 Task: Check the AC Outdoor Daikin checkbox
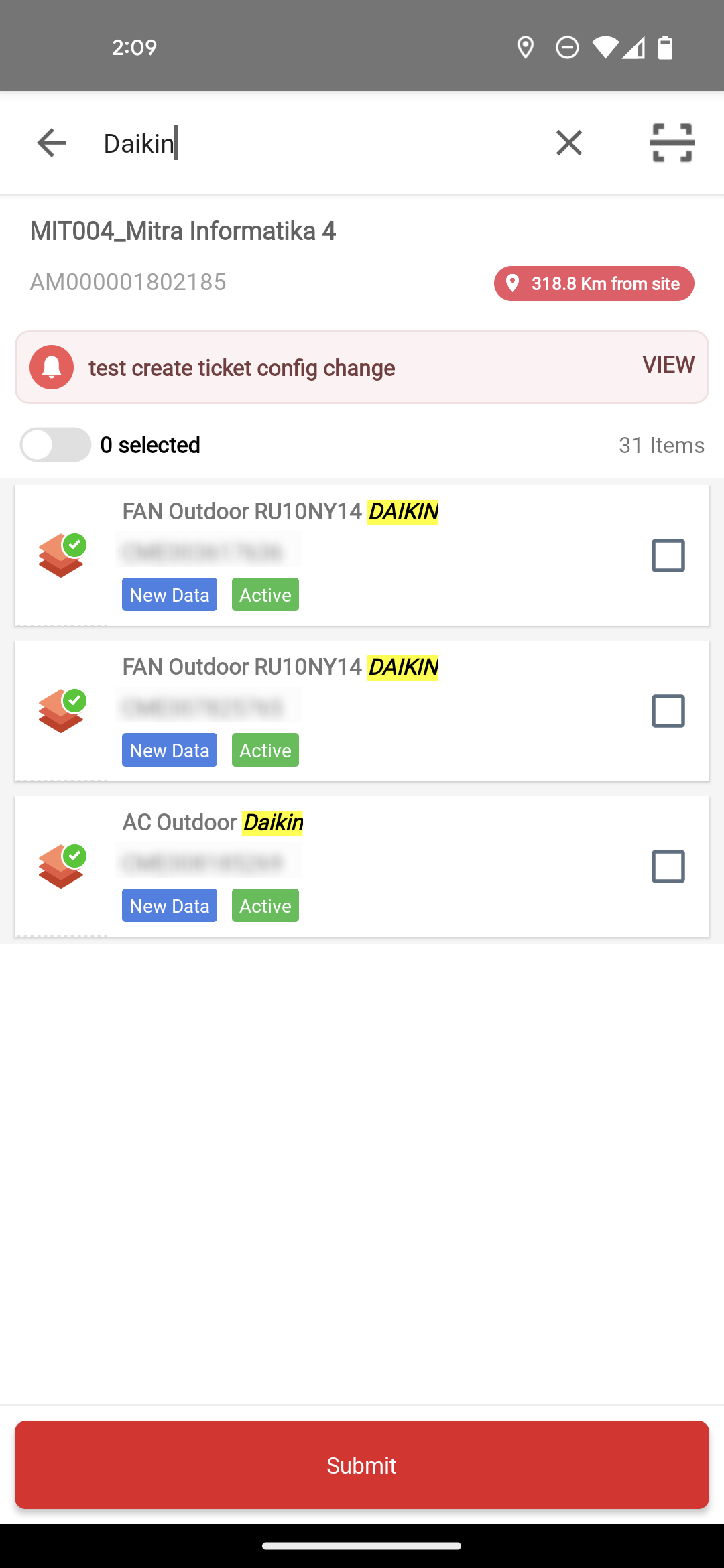coord(668,866)
